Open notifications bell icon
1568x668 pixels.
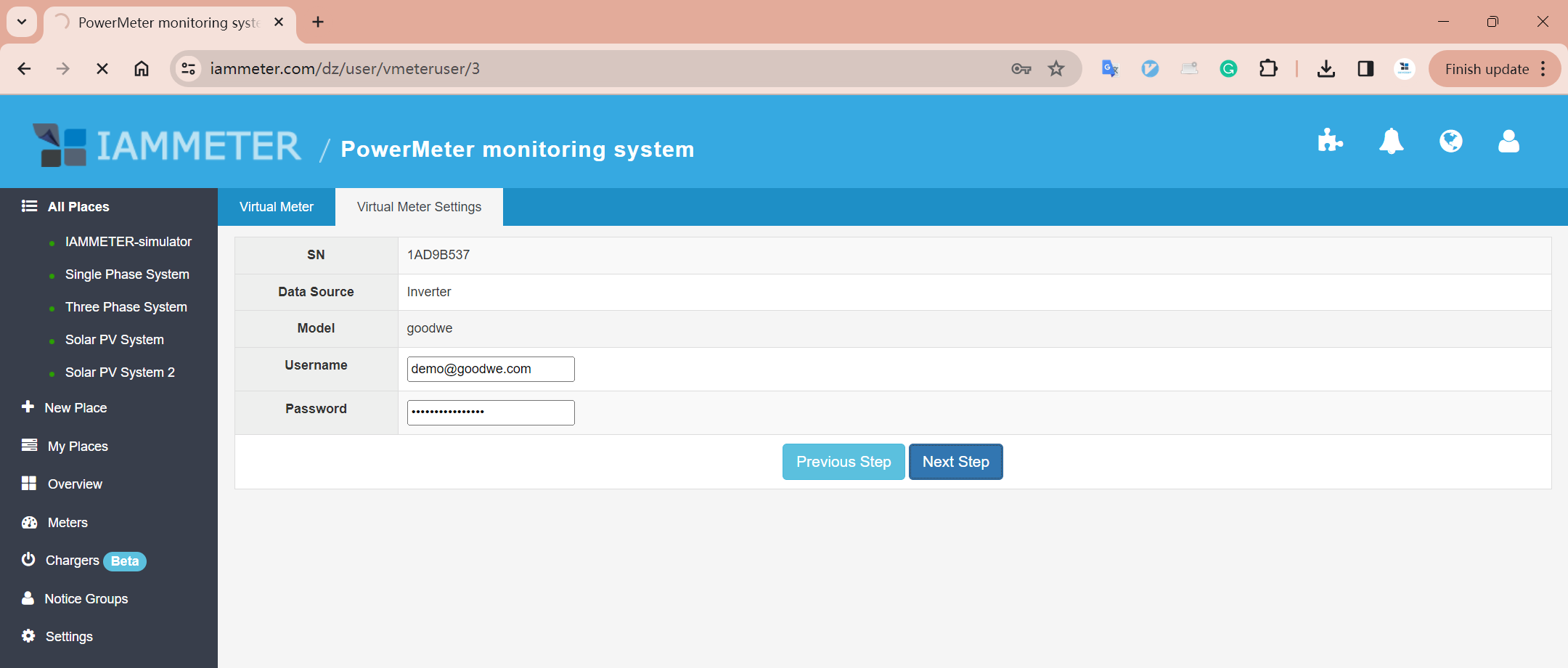[1391, 141]
